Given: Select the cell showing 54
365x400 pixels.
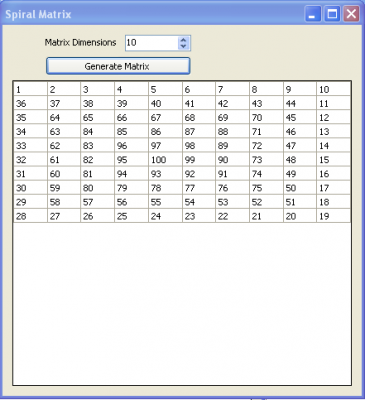Looking at the screenshot, I should tap(199, 202).
